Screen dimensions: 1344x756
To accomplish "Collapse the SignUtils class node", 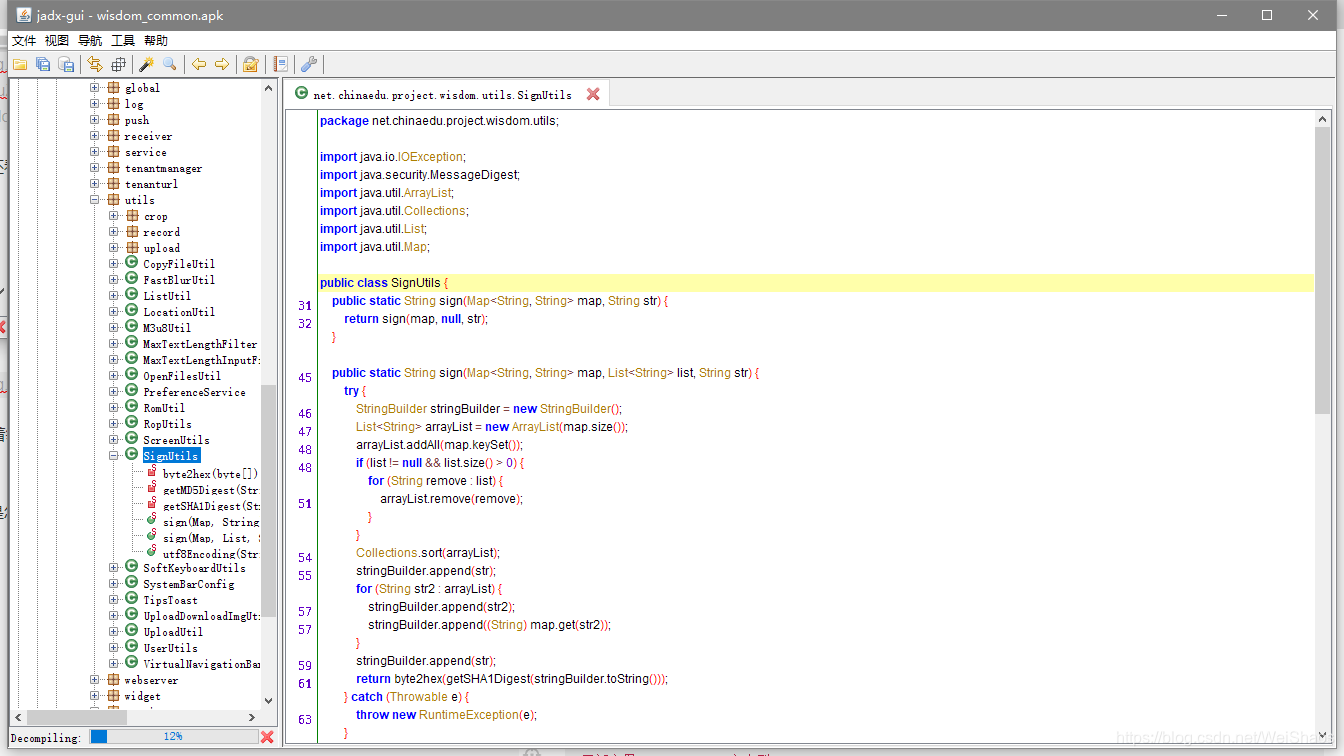I will point(114,455).
